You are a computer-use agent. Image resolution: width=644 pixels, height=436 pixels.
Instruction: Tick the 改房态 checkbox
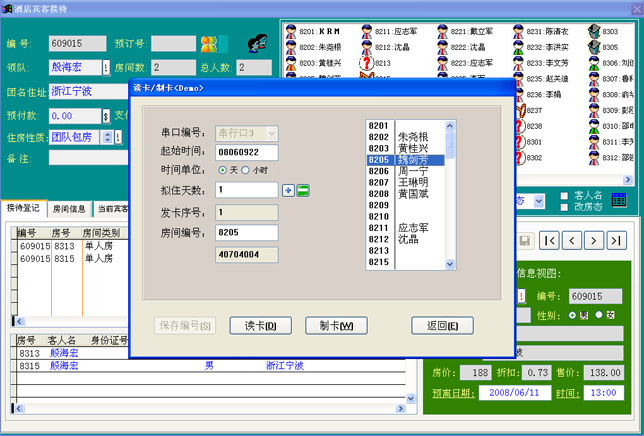pyautogui.click(x=566, y=206)
